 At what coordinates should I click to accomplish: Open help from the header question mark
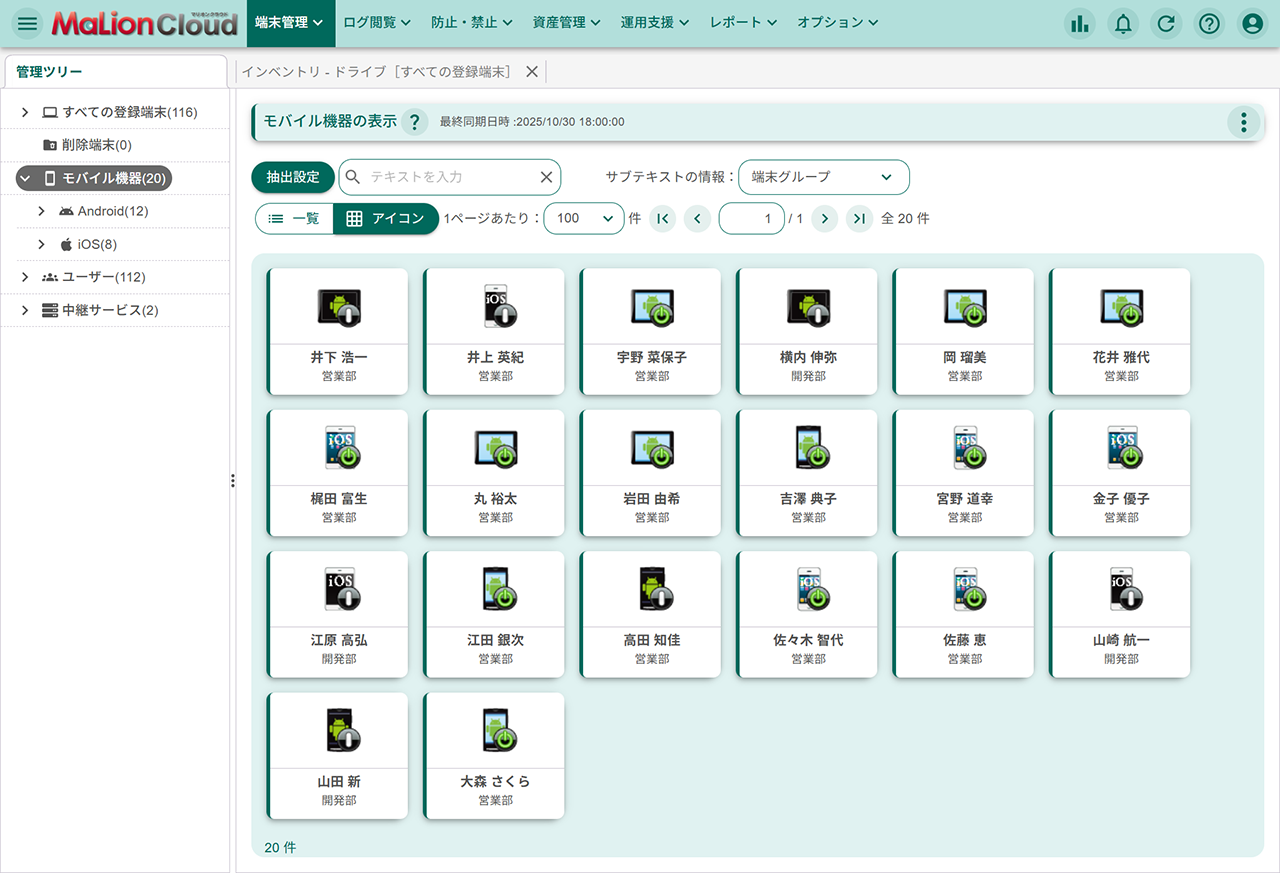pyautogui.click(x=1209, y=24)
